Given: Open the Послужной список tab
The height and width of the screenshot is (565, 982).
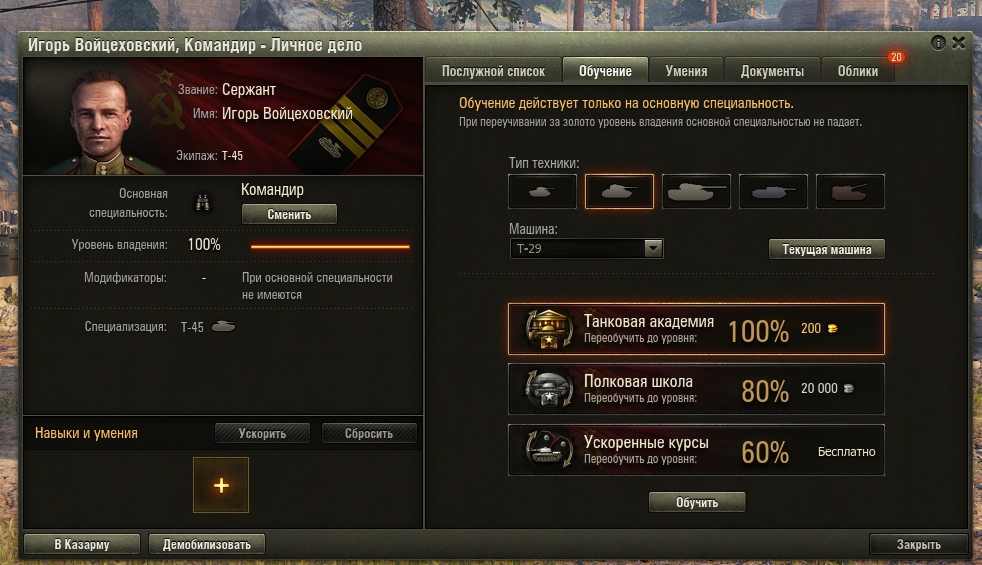Looking at the screenshot, I should [x=494, y=71].
